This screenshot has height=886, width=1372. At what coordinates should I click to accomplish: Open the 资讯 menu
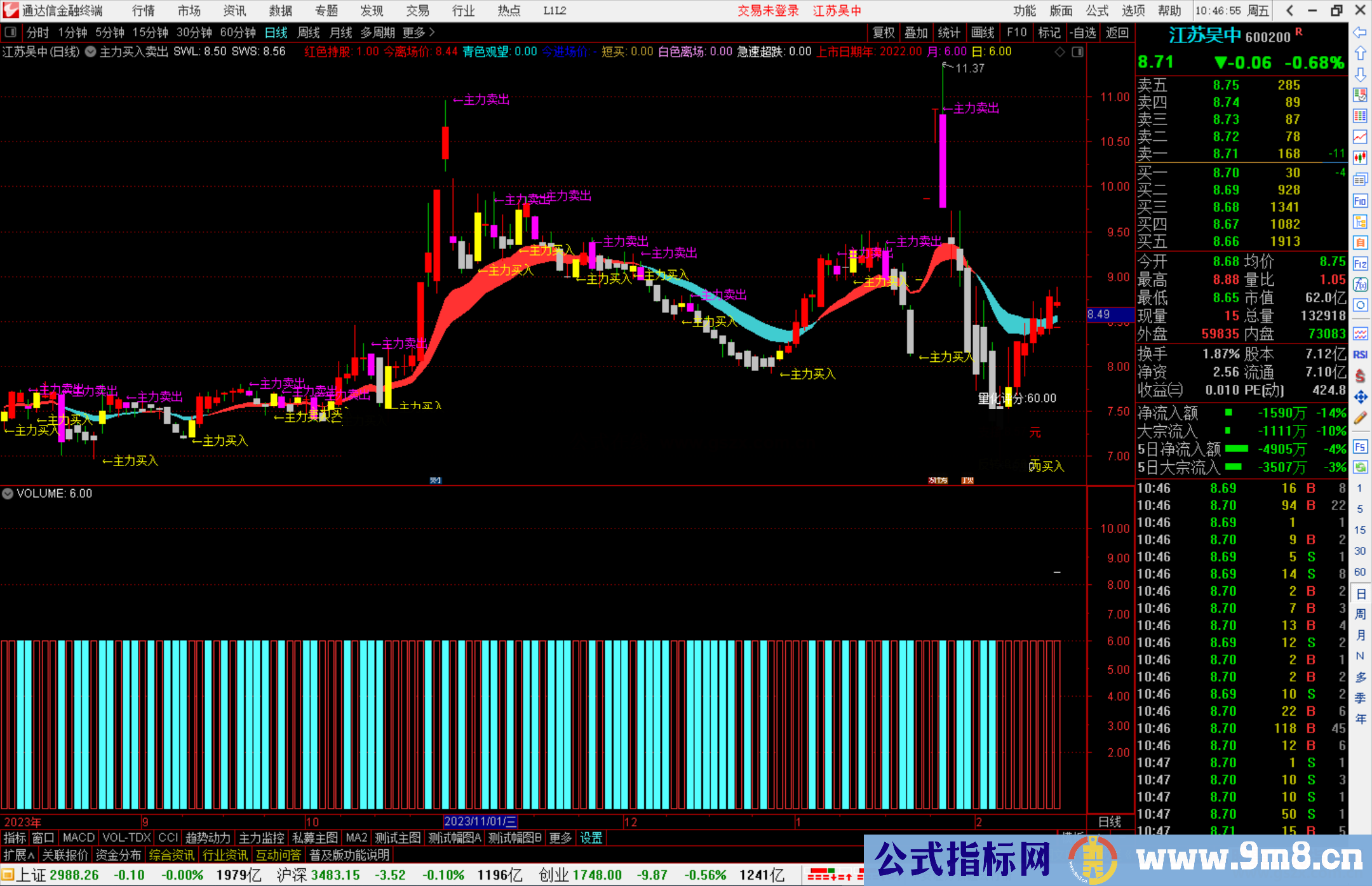(x=235, y=11)
